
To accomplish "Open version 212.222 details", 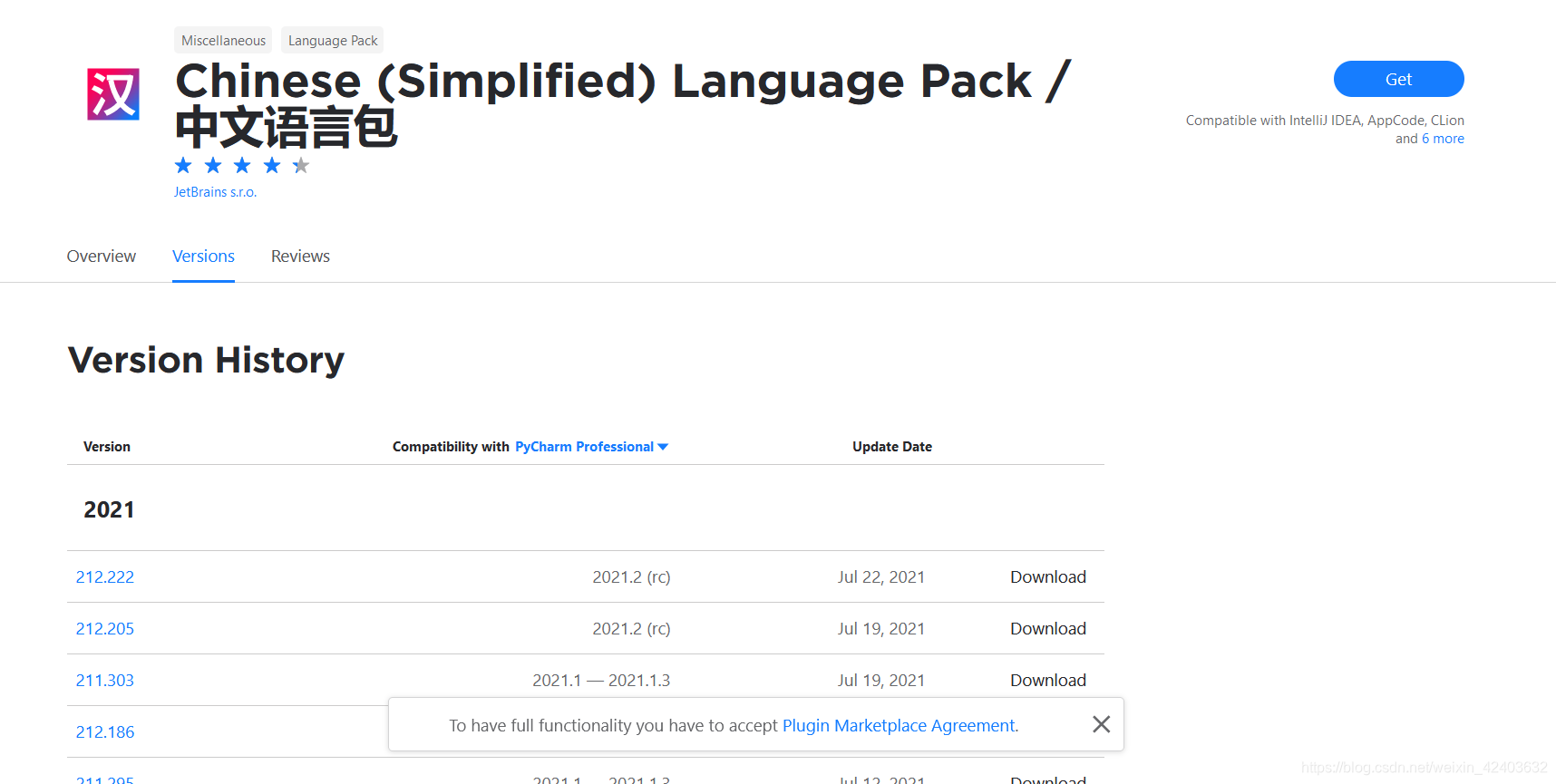I will tap(105, 577).
